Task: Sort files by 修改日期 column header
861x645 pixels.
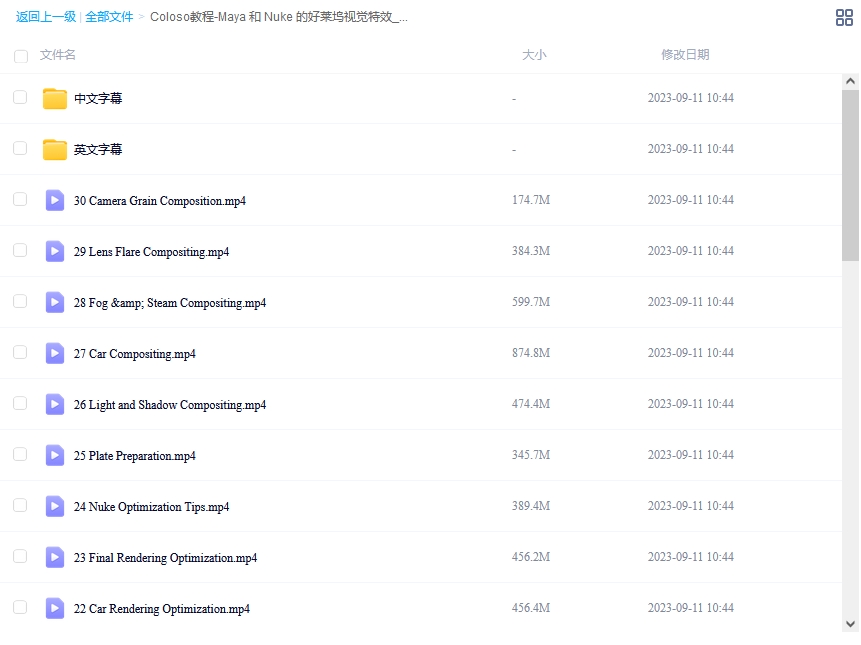Action: click(x=685, y=55)
